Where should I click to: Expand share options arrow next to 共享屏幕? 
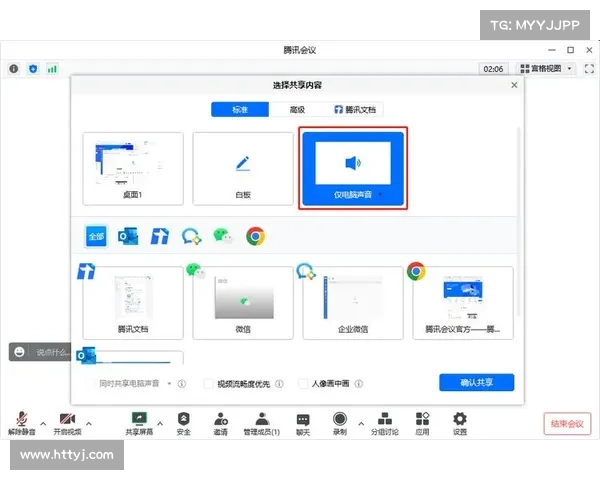(x=160, y=424)
